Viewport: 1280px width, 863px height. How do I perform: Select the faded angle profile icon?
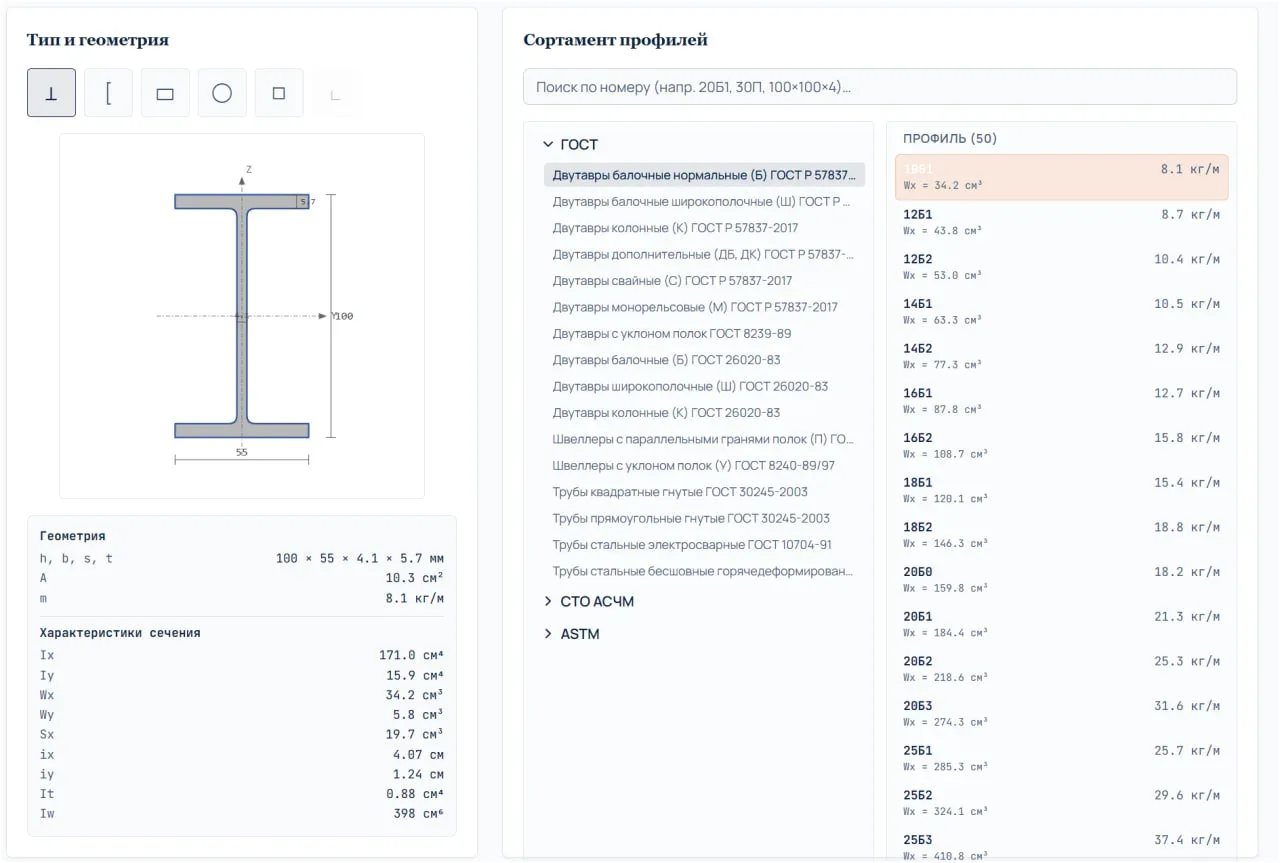pyautogui.click(x=336, y=93)
